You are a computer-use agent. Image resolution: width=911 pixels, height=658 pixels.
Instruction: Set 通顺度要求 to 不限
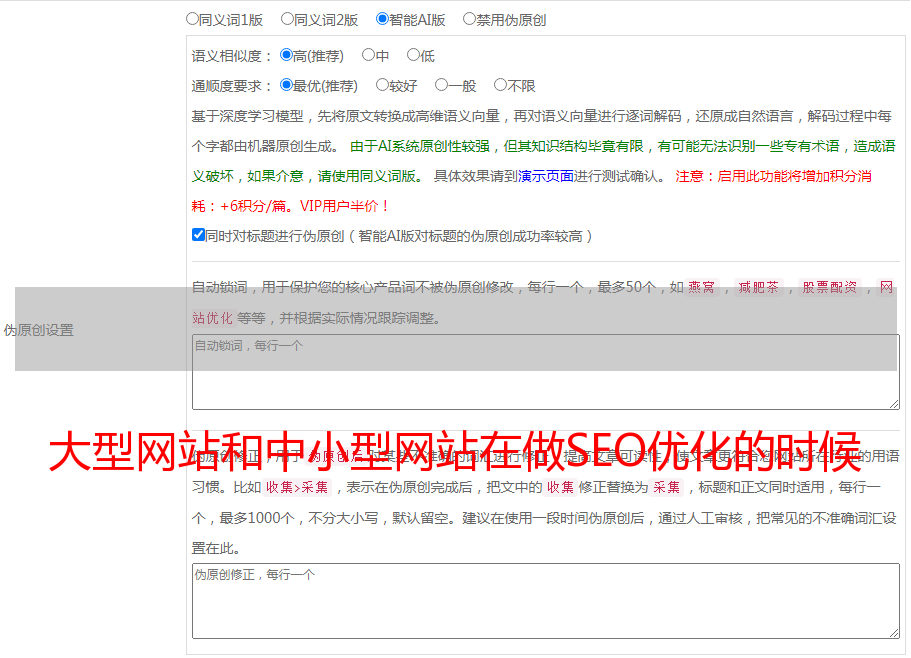(x=500, y=85)
